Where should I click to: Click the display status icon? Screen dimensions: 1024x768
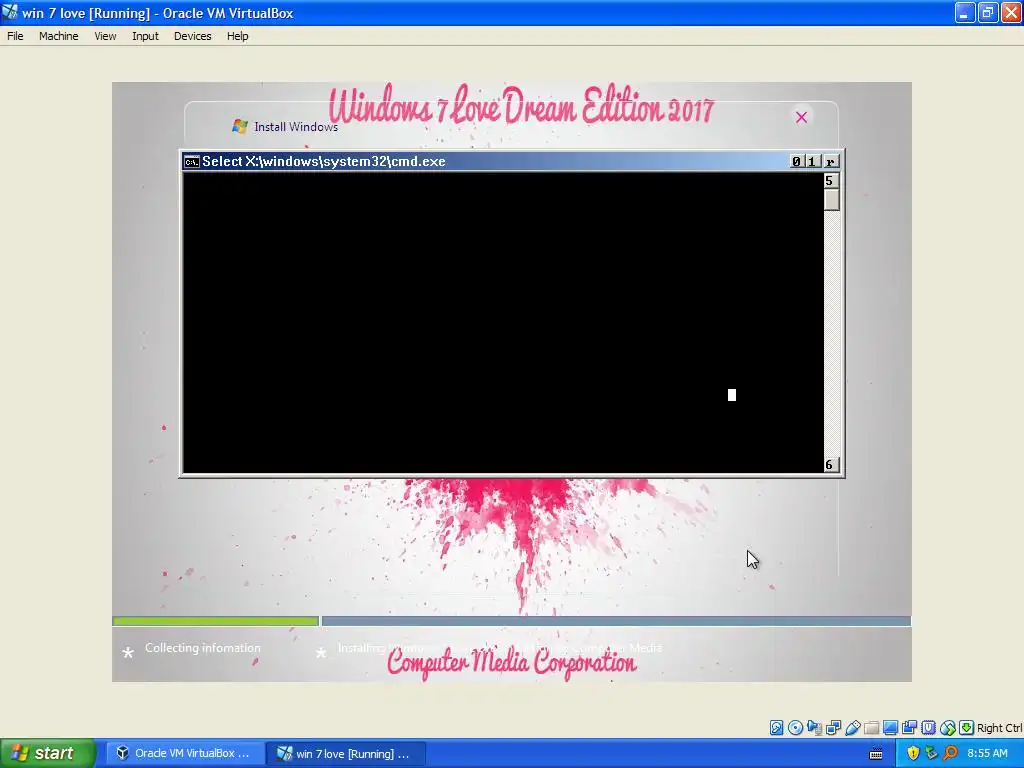coord(890,728)
